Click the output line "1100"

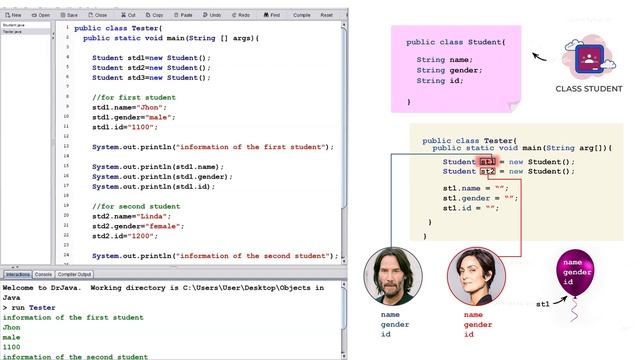pos(11,347)
